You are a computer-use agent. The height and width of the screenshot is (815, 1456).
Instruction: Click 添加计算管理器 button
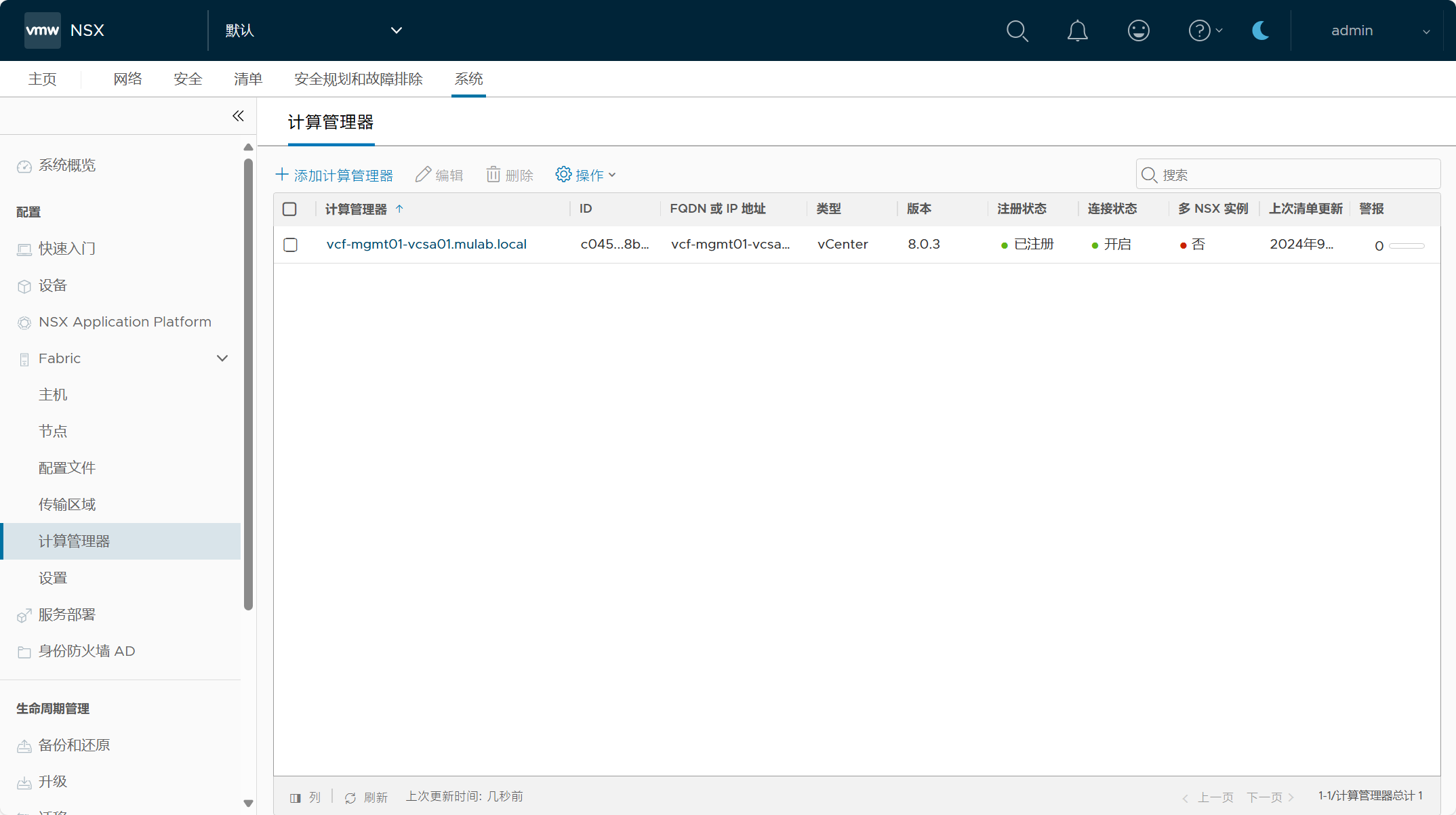click(334, 175)
